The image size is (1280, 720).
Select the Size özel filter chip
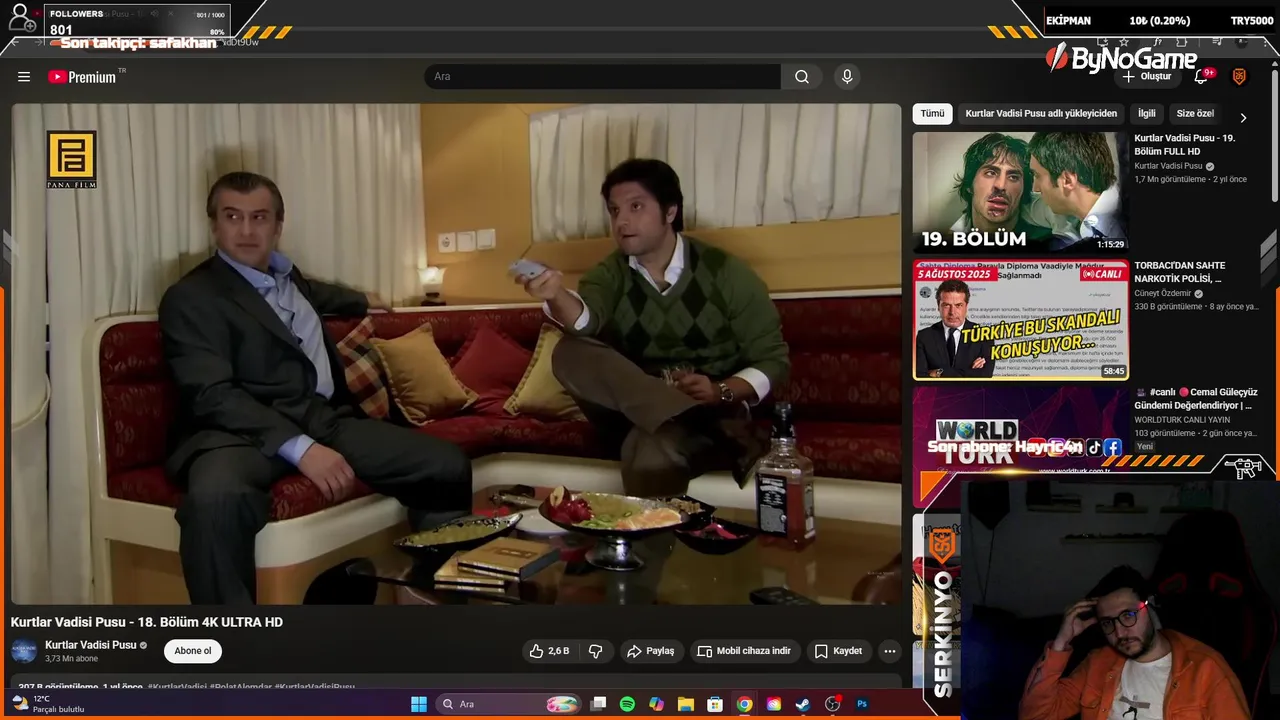coord(1195,114)
